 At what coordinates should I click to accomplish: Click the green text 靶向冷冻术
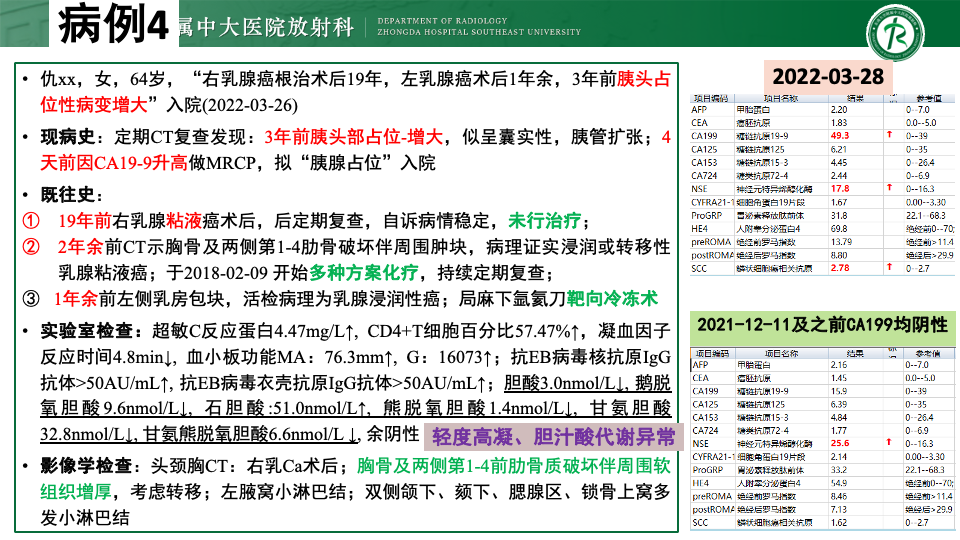612,299
